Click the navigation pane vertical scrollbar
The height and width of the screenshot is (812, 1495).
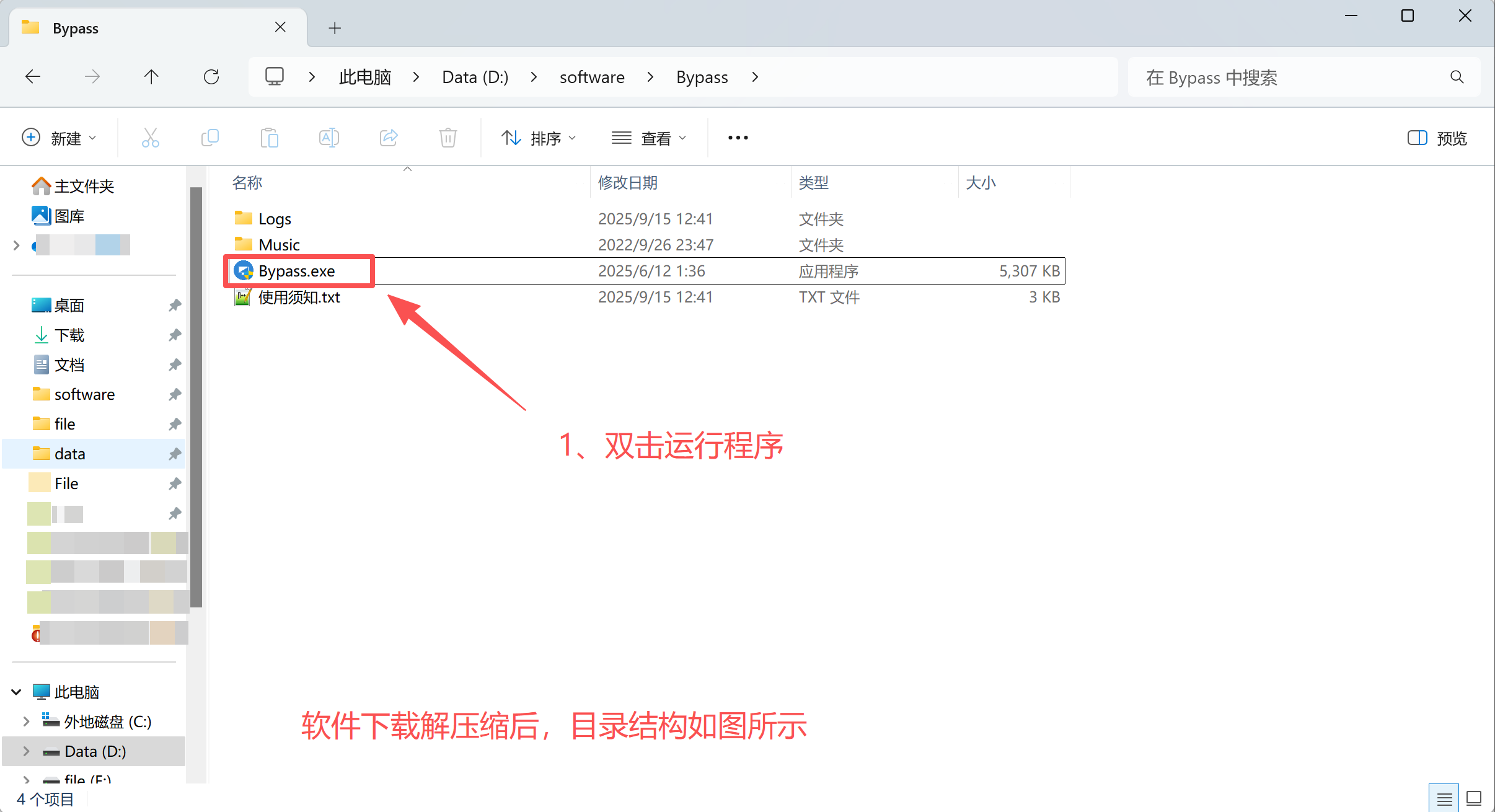pyautogui.click(x=196, y=397)
